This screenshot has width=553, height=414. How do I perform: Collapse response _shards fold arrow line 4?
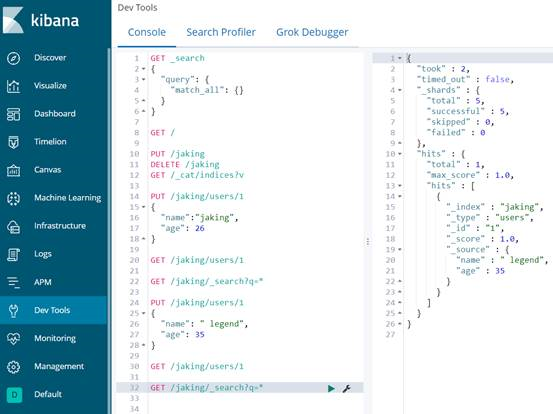400,90
